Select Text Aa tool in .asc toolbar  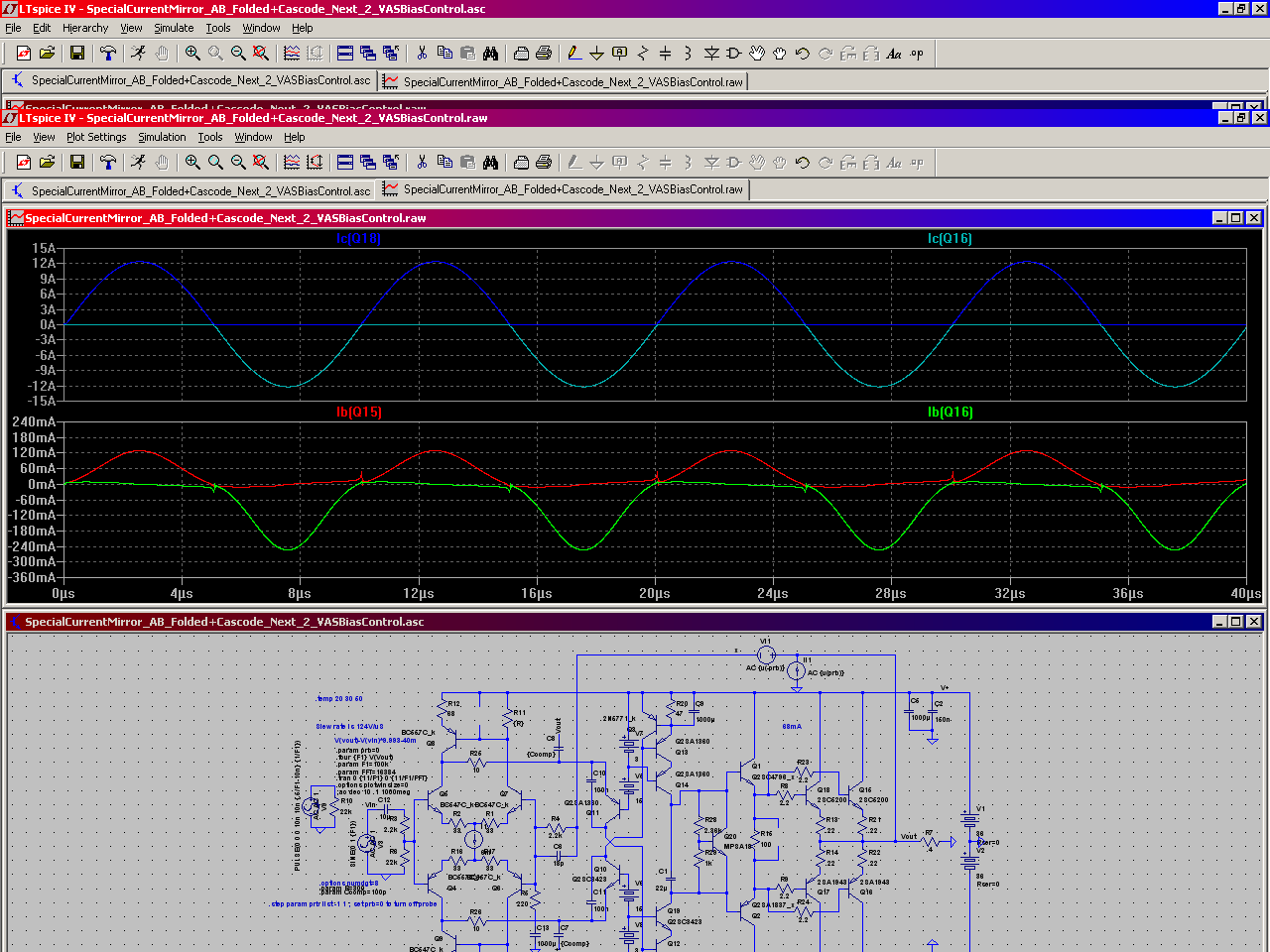pyautogui.click(x=894, y=54)
